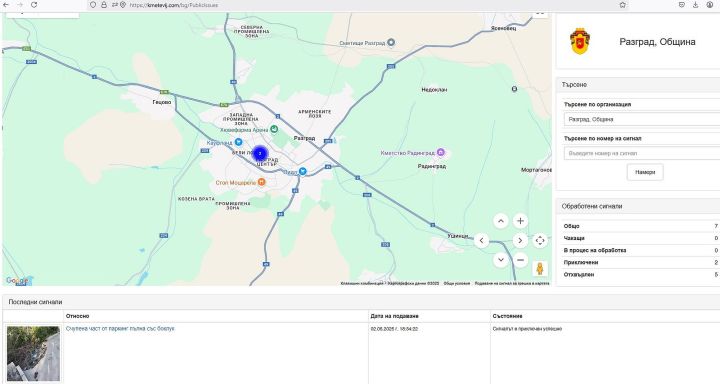Image resolution: width=720 pixels, height=384 pixels.
Task: Activate the Street View pegman icon
Action: point(540,268)
